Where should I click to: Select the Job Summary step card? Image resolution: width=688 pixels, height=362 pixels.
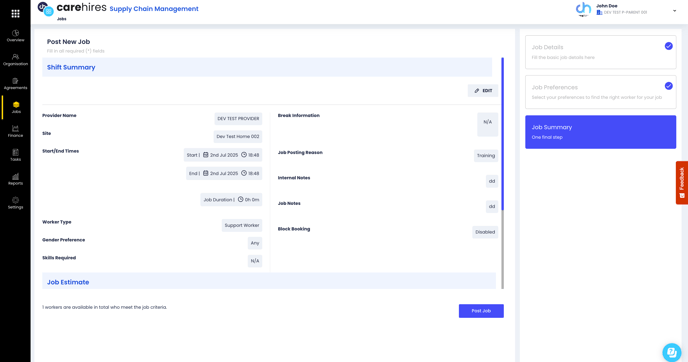(600, 132)
